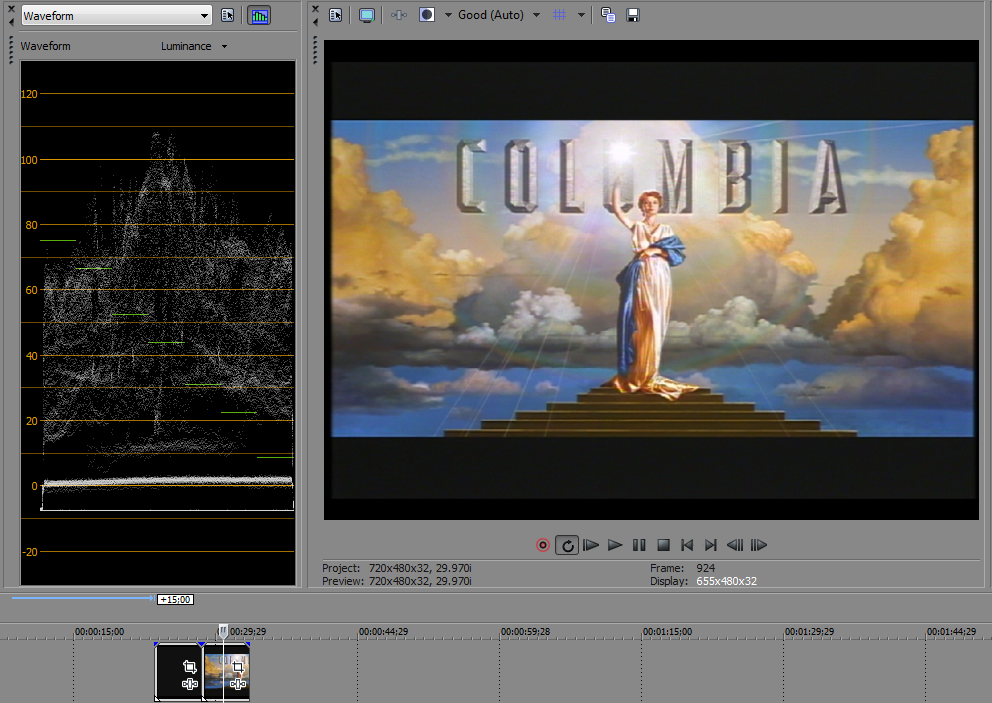992x703 pixels.
Task: Click ruler at 00:01:15;00
Action: 667,631
